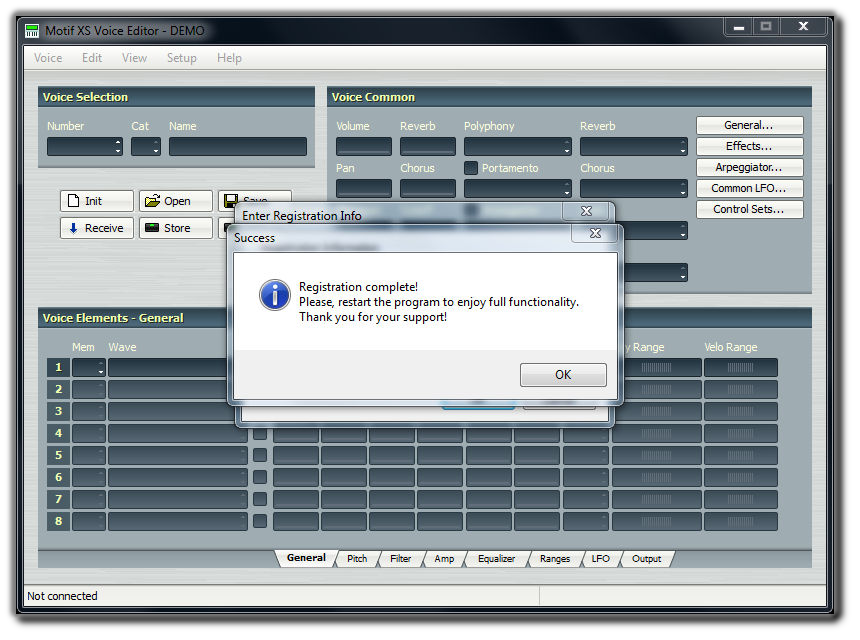This screenshot has height=640, width=860.
Task: Select element row number 3
Action: pos(58,411)
